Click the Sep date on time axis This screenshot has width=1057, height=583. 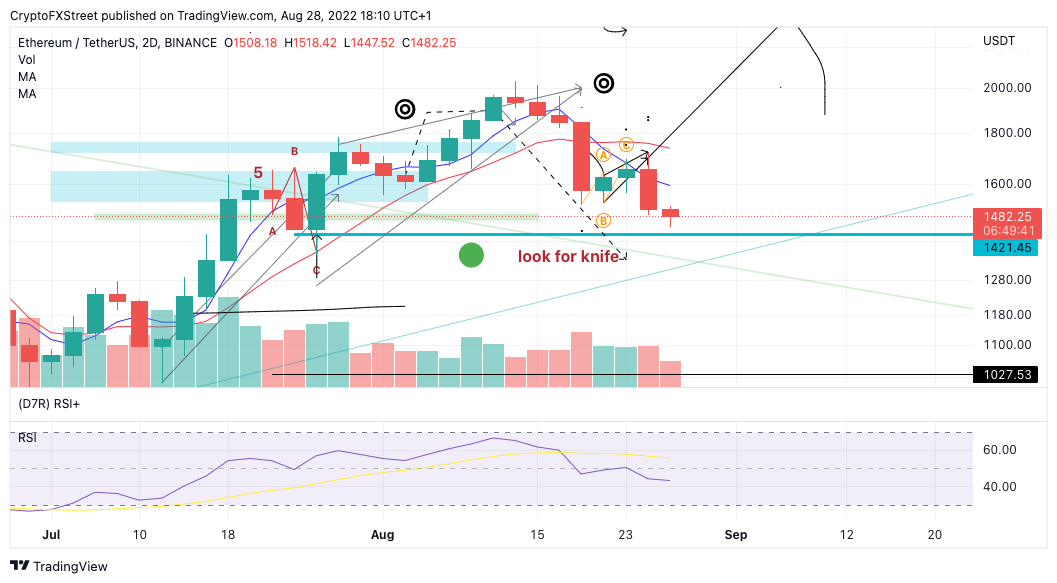click(x=735, y=534)
